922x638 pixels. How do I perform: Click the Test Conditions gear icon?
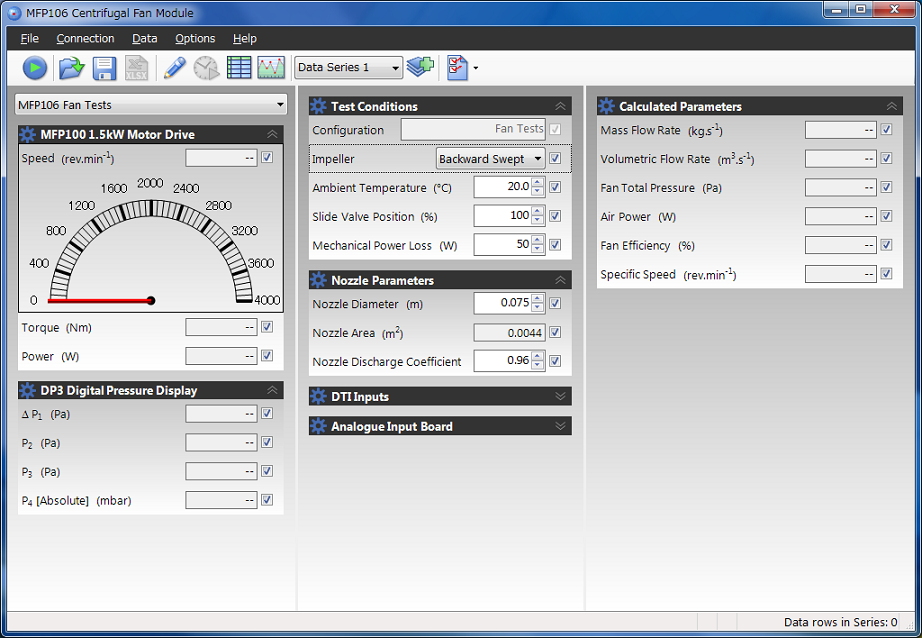click(x=318, y=106)
